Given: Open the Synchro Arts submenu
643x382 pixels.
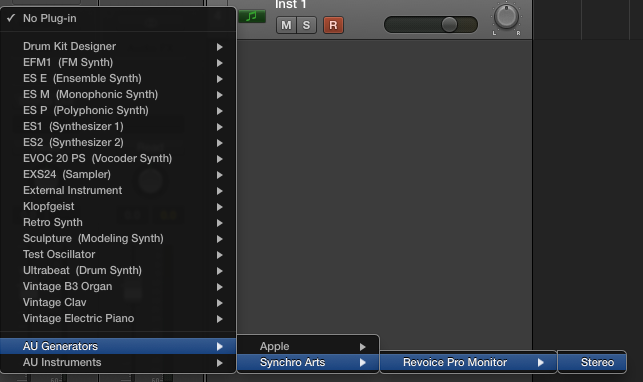Looking at the screenshot, I should point(308,362).
